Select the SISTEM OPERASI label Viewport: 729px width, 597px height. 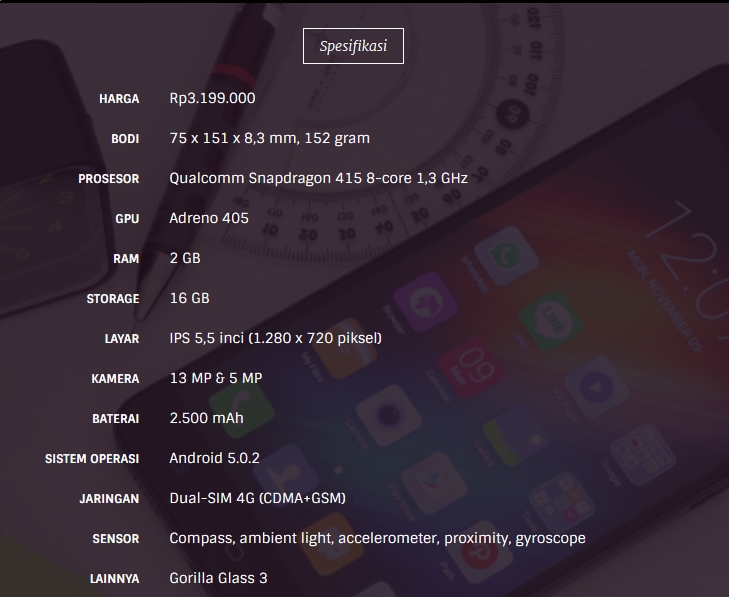point(92,459)
